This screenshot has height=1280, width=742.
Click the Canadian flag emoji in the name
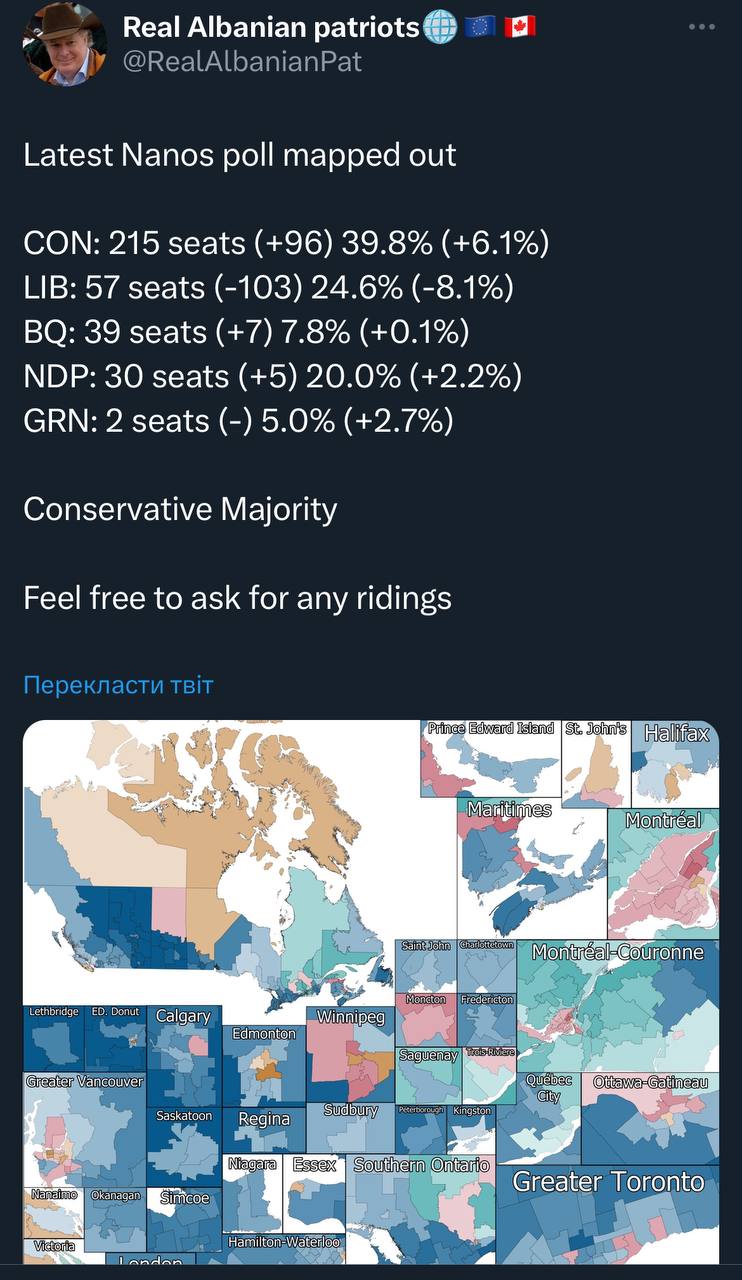tap(519, 27)
